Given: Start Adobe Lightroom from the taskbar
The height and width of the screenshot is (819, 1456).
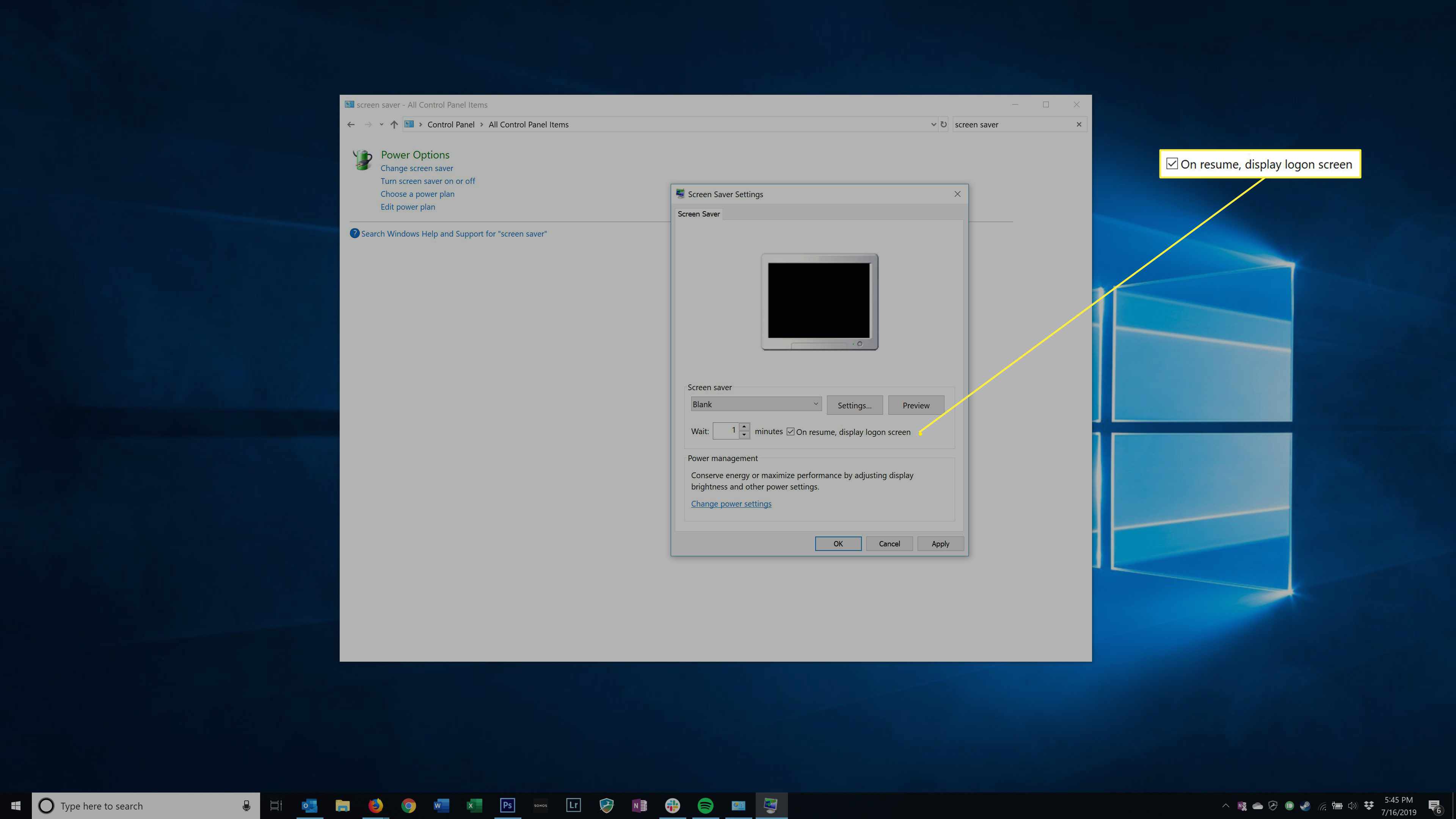Looking at the screenshot, I should 573,805.
